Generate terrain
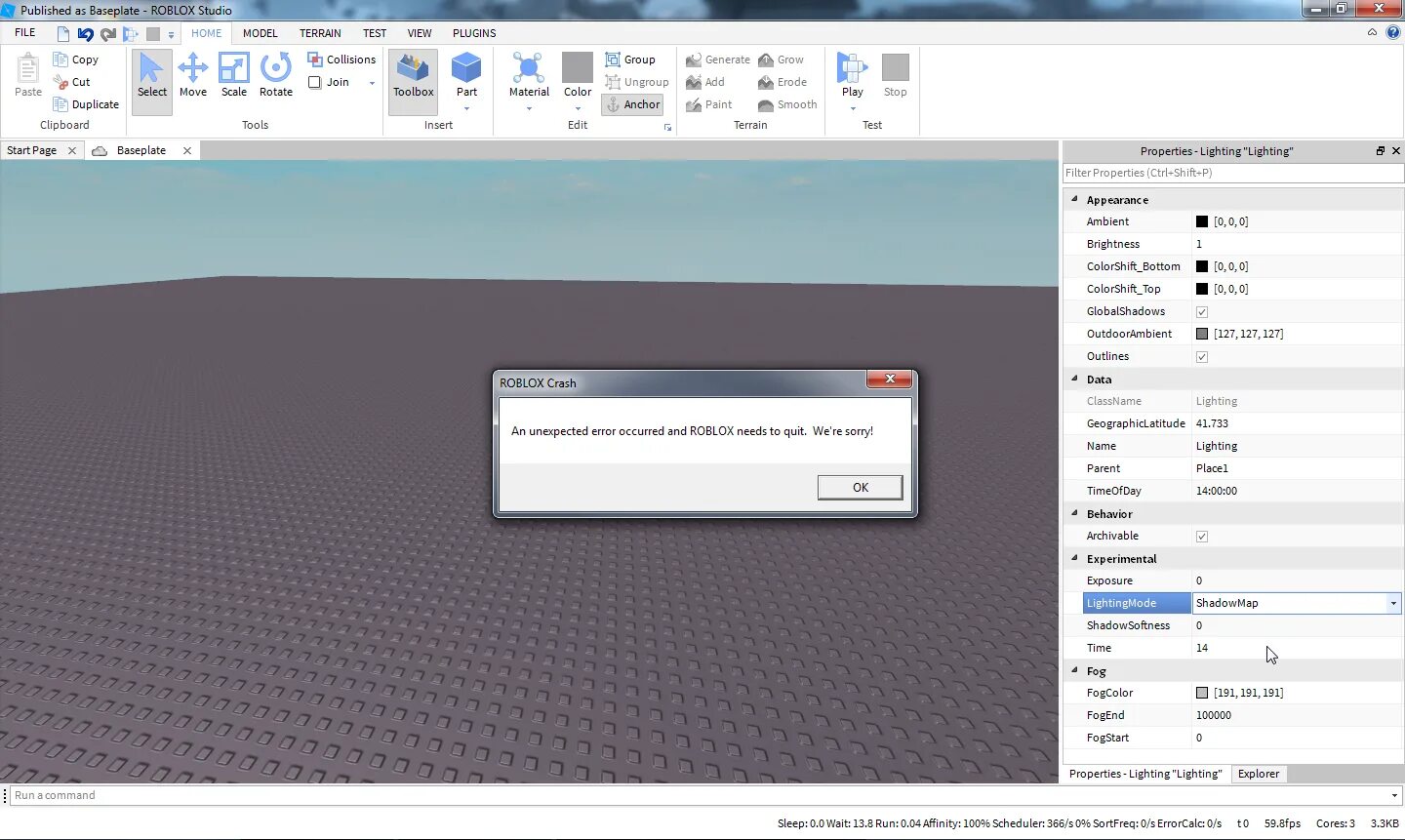1405x840 pixels. click(718, 60)
